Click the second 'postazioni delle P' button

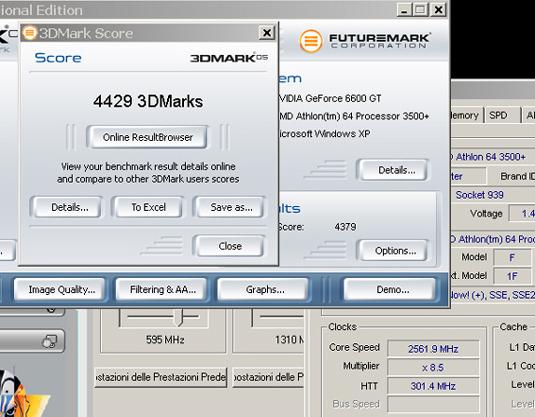pyautogui.click(x=268, y=377)
